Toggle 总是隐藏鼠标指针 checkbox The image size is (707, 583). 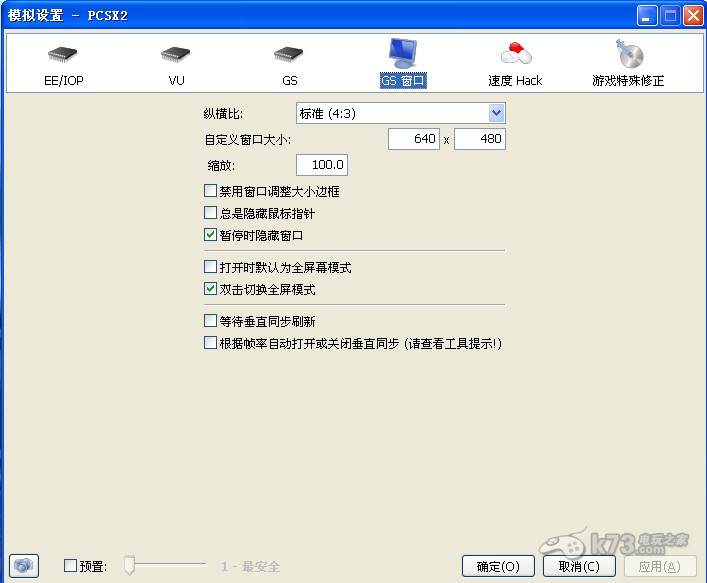(210, 213)
